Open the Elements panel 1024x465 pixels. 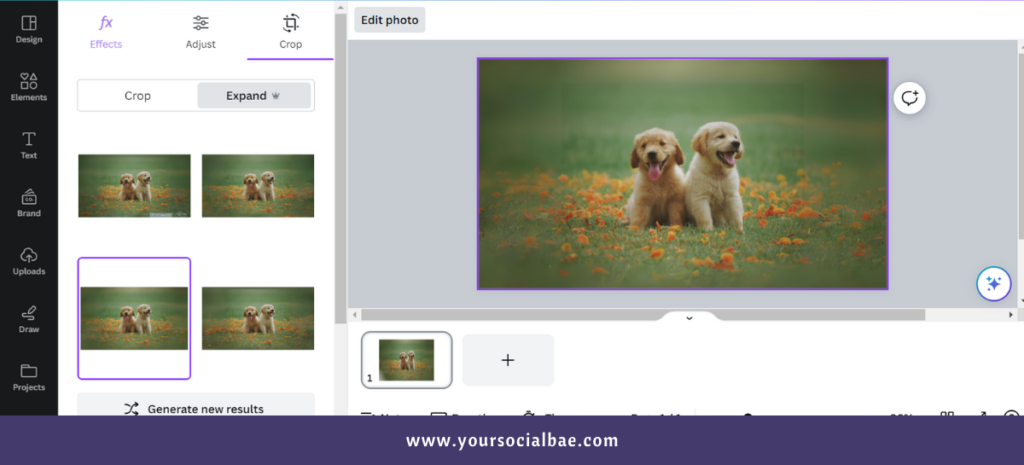(29, 87)
